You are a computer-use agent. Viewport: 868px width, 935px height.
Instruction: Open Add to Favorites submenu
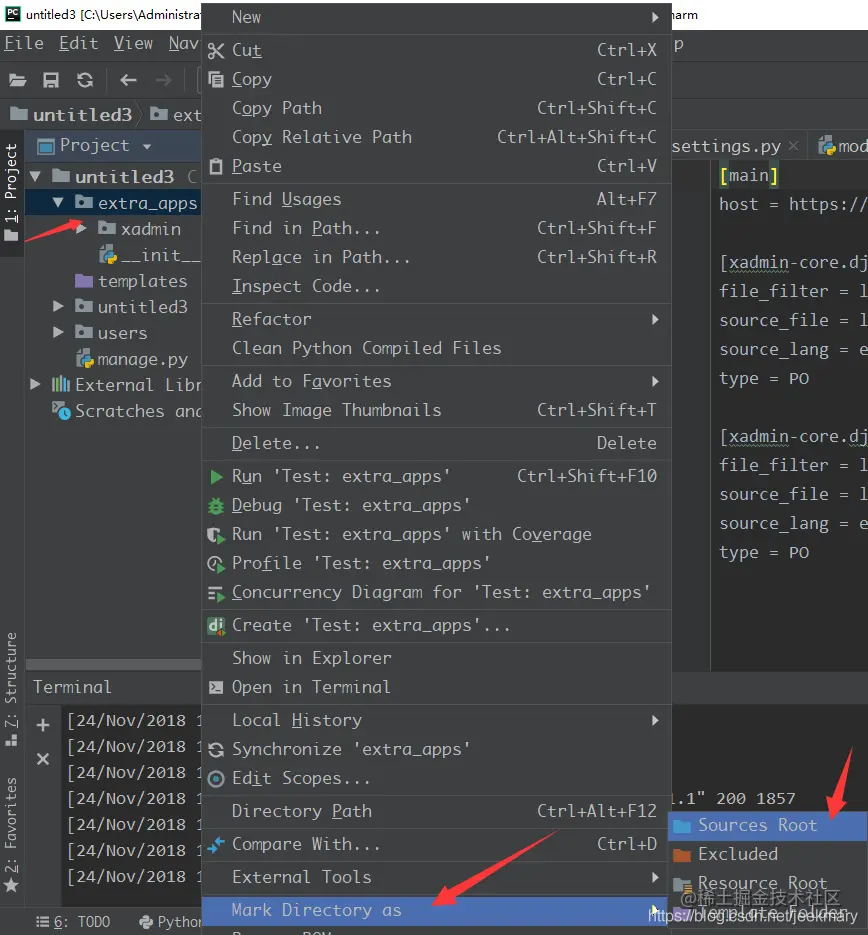[436, 381]
